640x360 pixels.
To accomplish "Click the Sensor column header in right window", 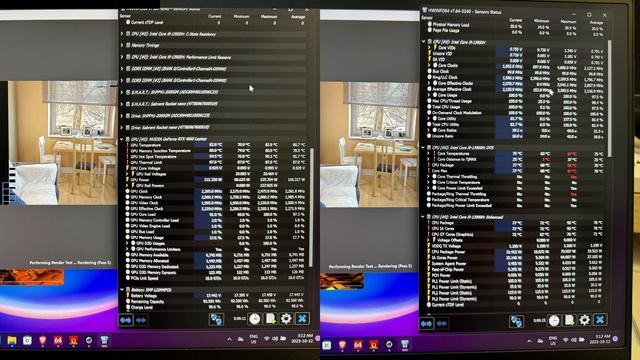I will [x=427, y=18].
